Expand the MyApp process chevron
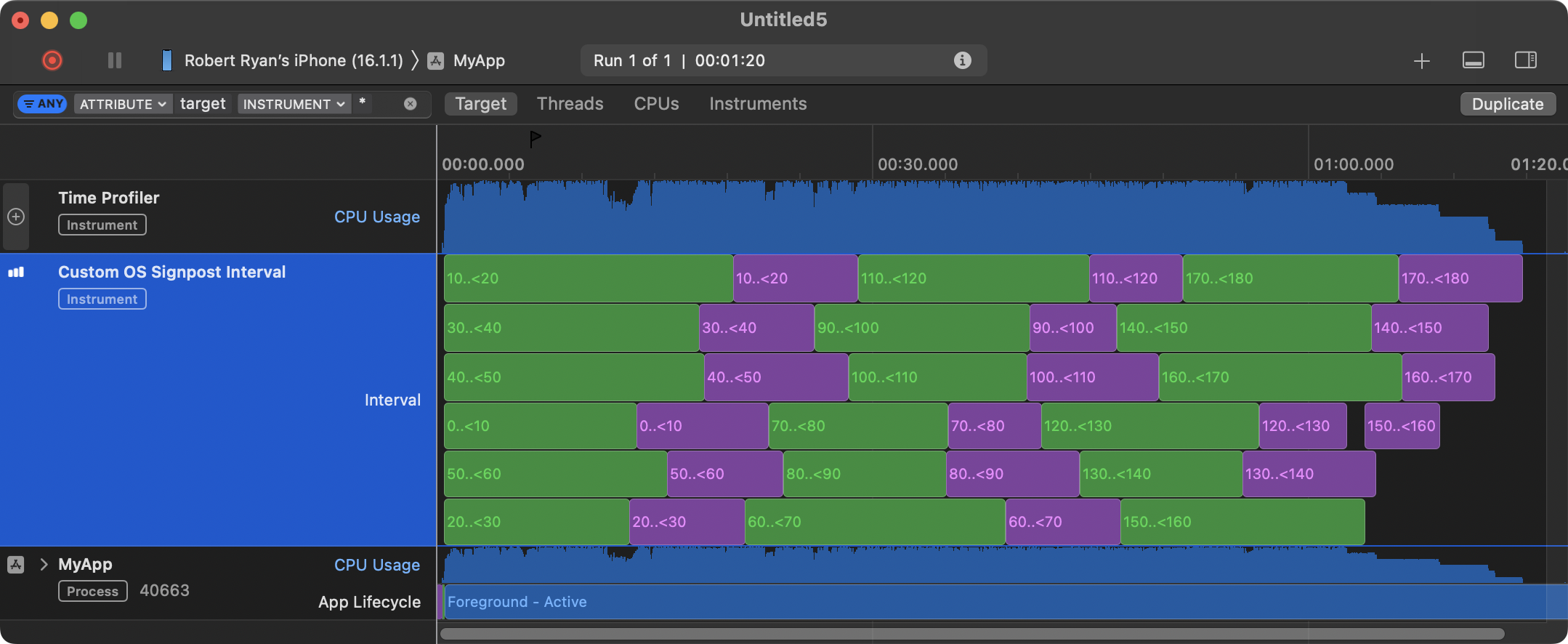The image size is (1568, 644). point(44,564)
